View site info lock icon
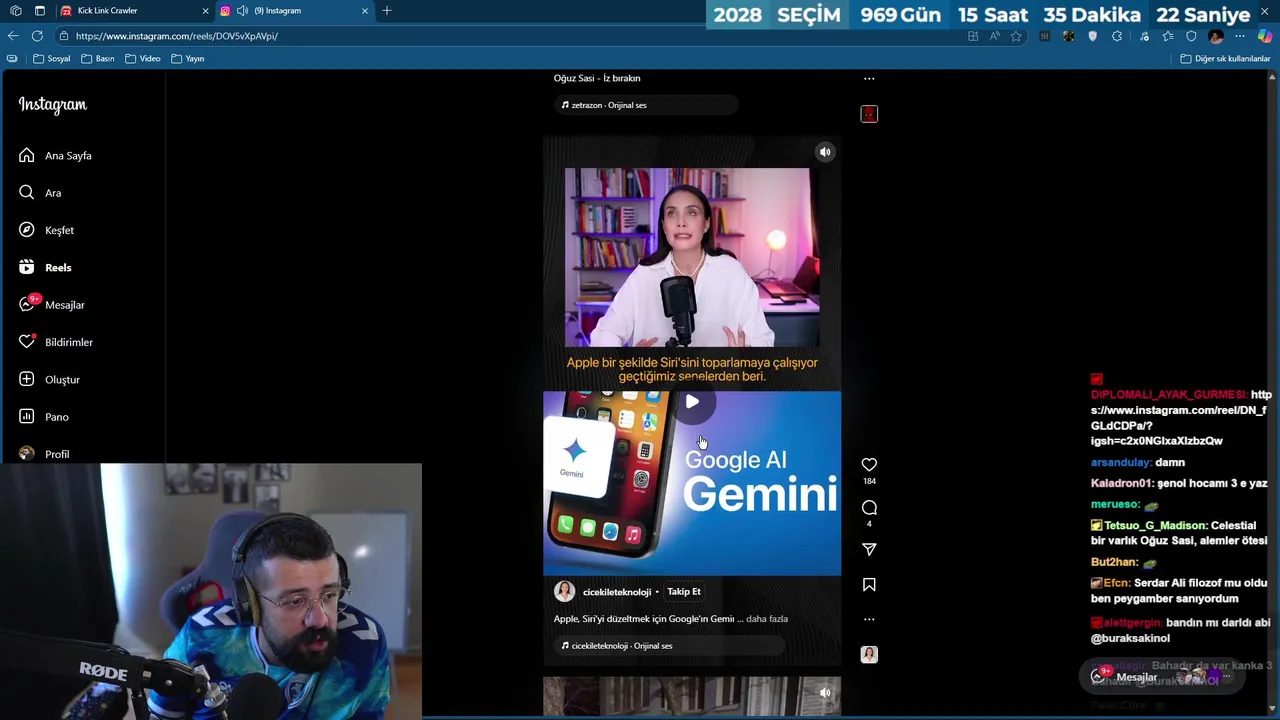 click(x=64, y=36)
